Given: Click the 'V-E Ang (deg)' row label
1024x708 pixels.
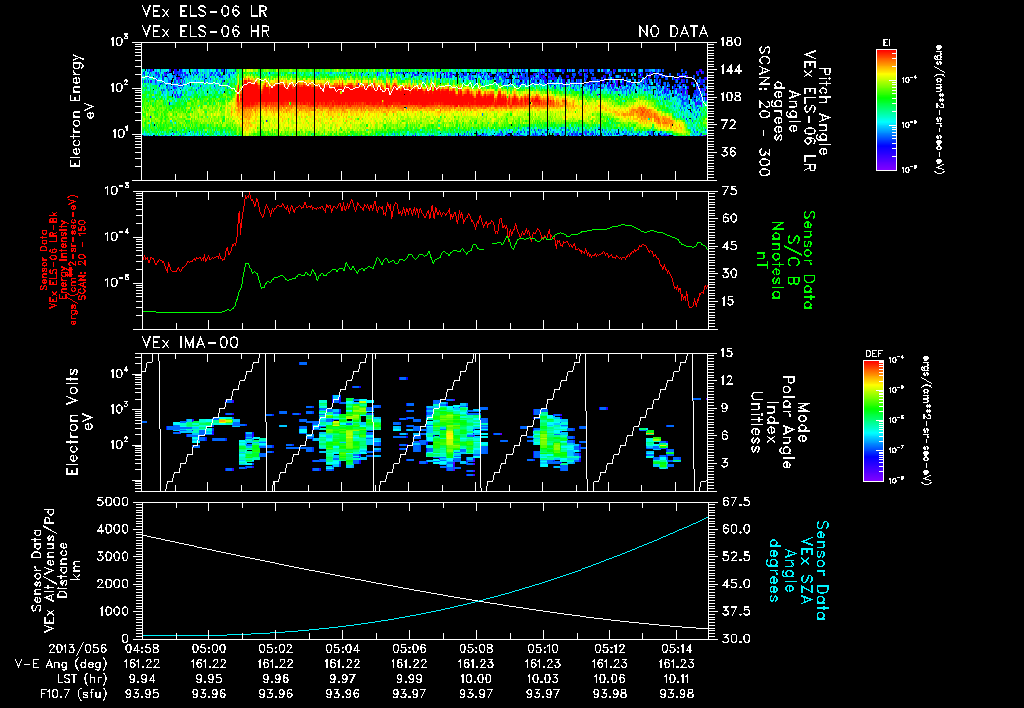Looking at the screenshot, I should click(x=61, y=664).
